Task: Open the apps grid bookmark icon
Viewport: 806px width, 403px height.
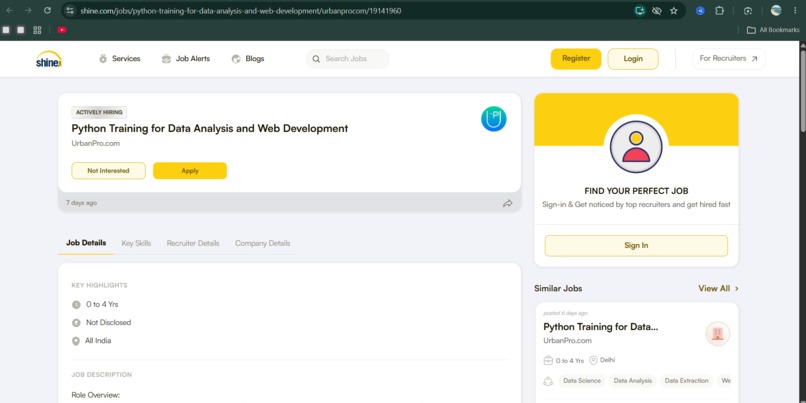Action: tap(37, 30)
